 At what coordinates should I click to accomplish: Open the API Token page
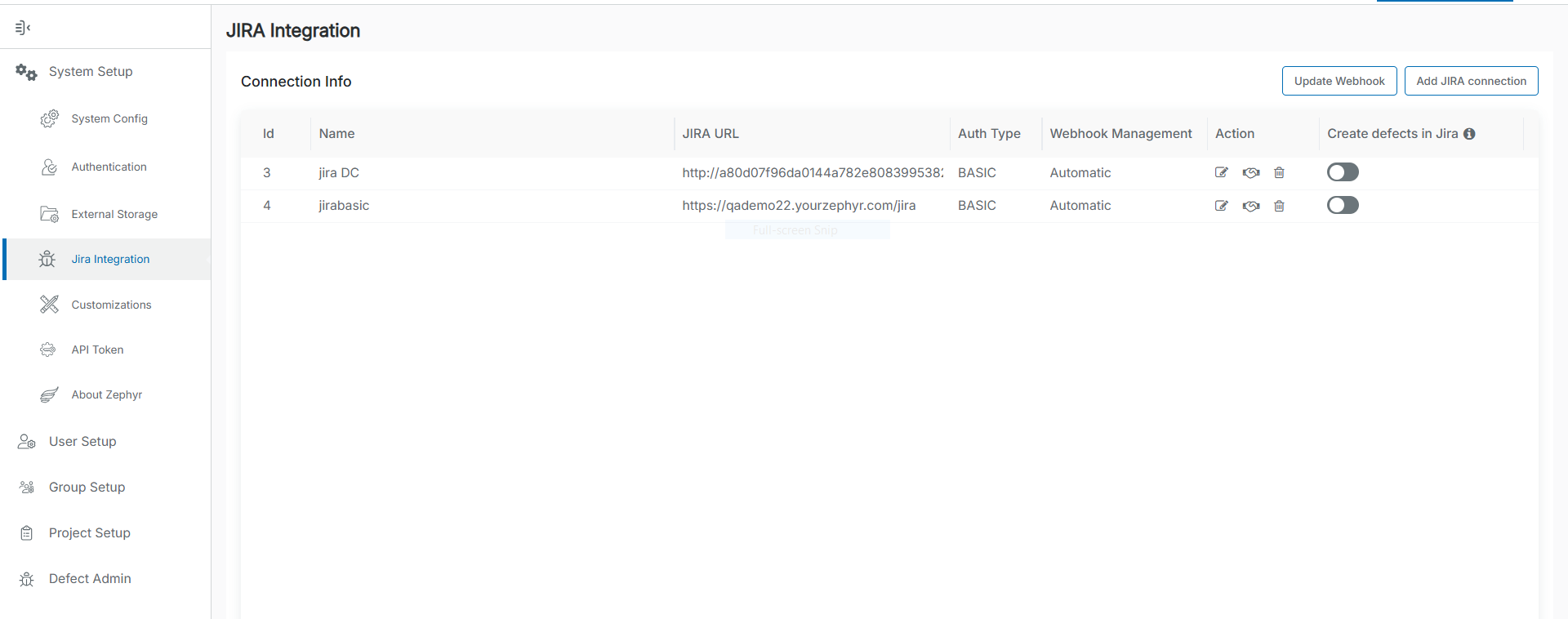point(97,350)
